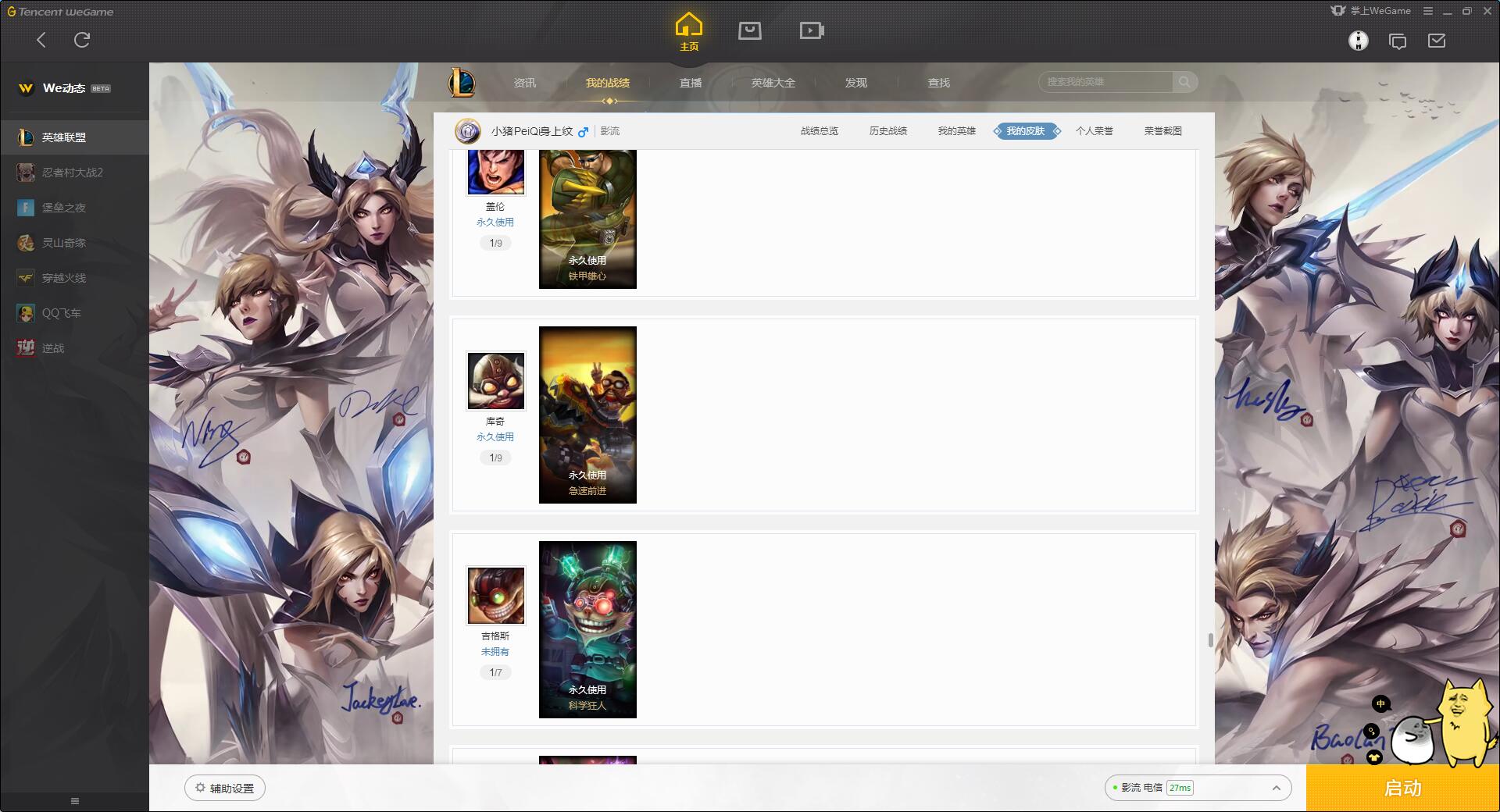The height and width of the screenshot is (812, 1500).
Task: Open the user avatar icon
Action: 1359,41
